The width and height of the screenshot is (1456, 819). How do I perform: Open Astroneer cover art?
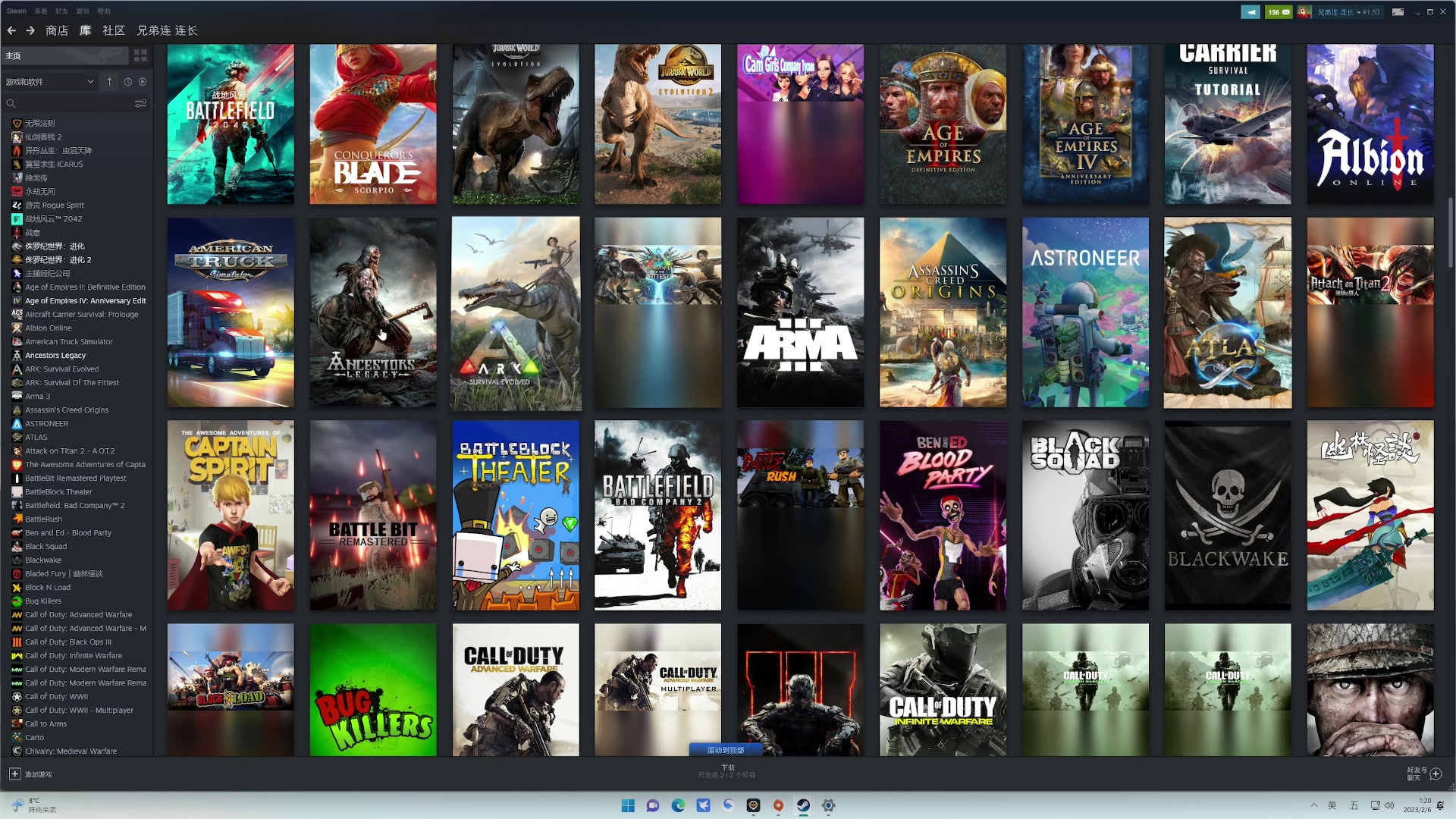(x=1085, y=312)
